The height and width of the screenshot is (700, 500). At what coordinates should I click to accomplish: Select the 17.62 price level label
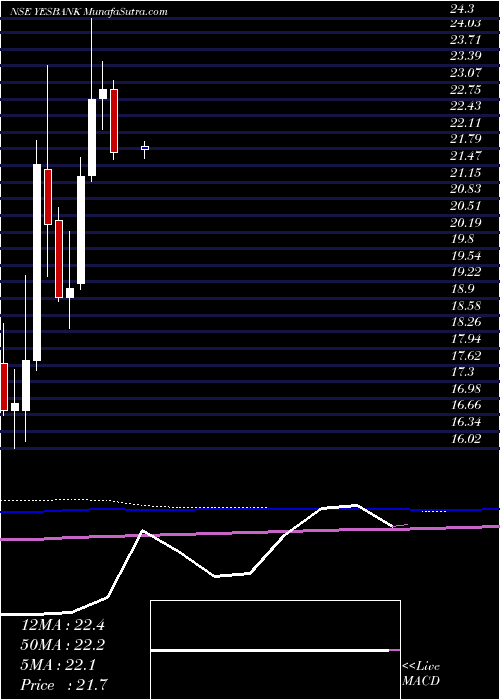point(466,356)
